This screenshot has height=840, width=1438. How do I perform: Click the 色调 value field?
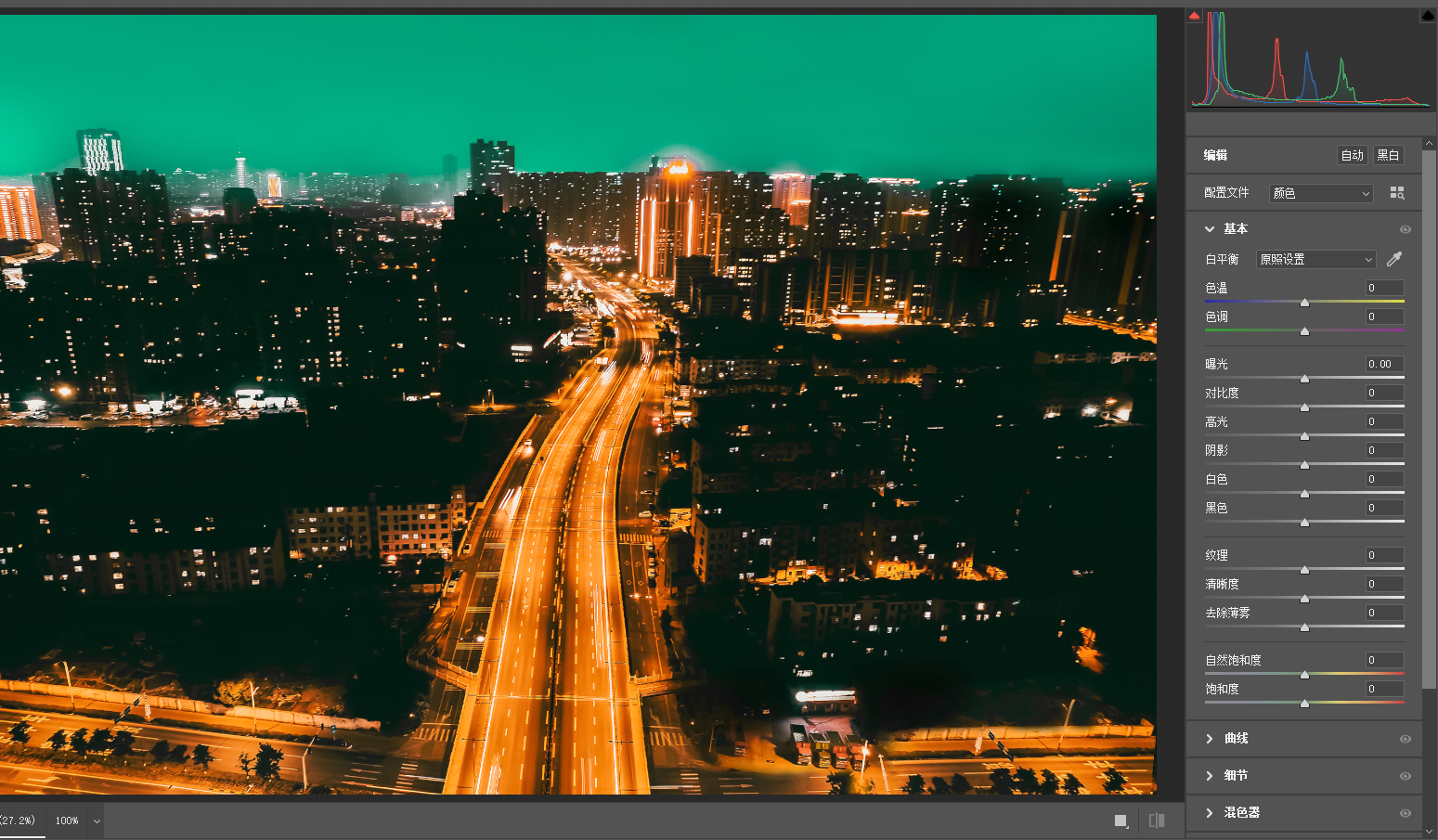1384,317
